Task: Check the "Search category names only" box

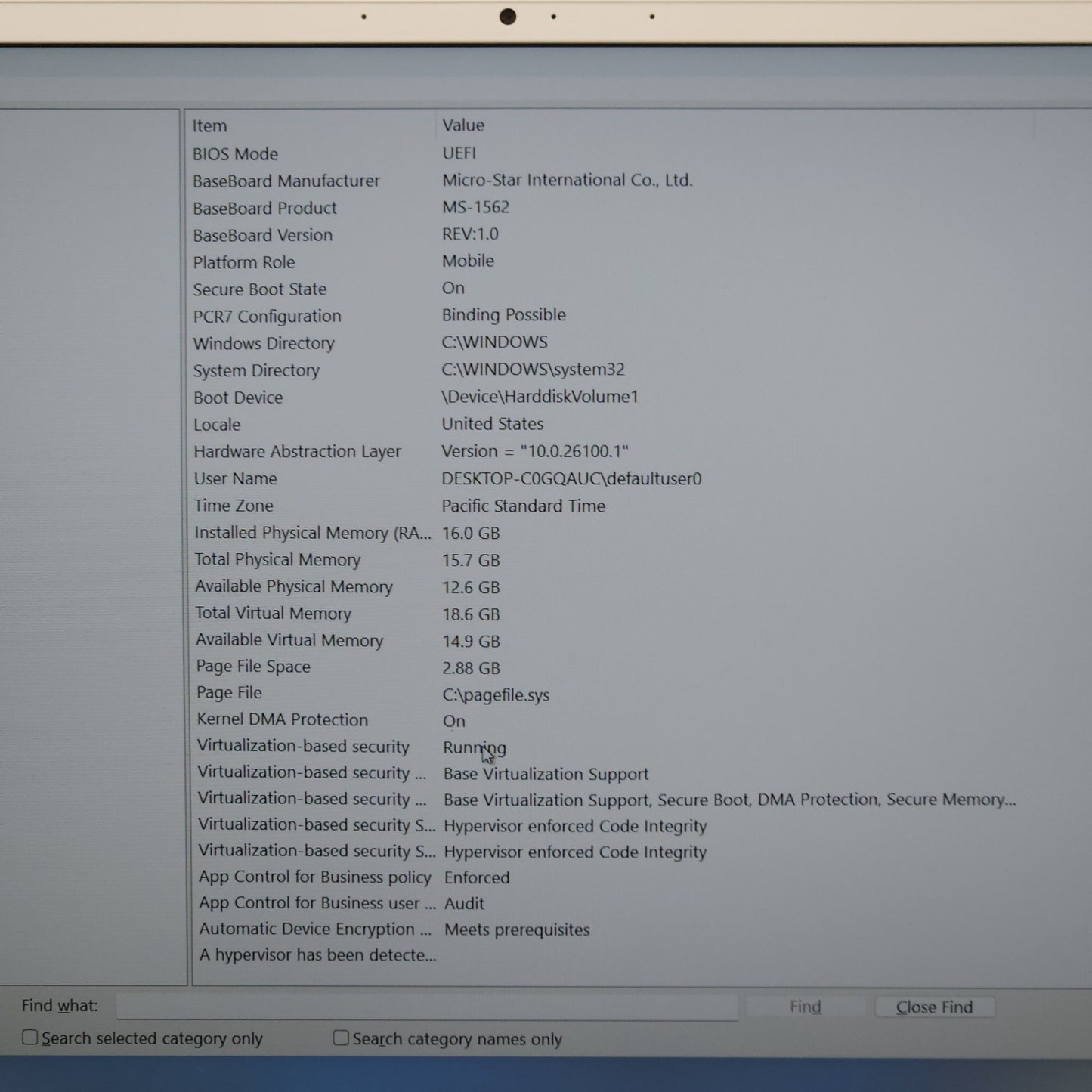Action: click(x=342, y=1038)
